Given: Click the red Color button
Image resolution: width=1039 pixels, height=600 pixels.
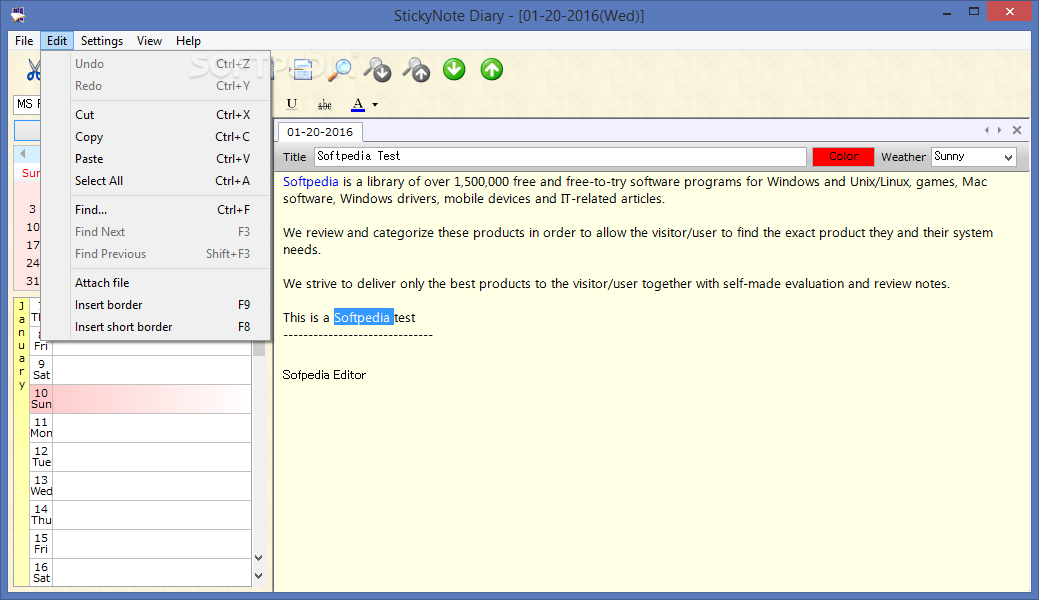Looking at the screenshot, I should click(x=844, y=156).
